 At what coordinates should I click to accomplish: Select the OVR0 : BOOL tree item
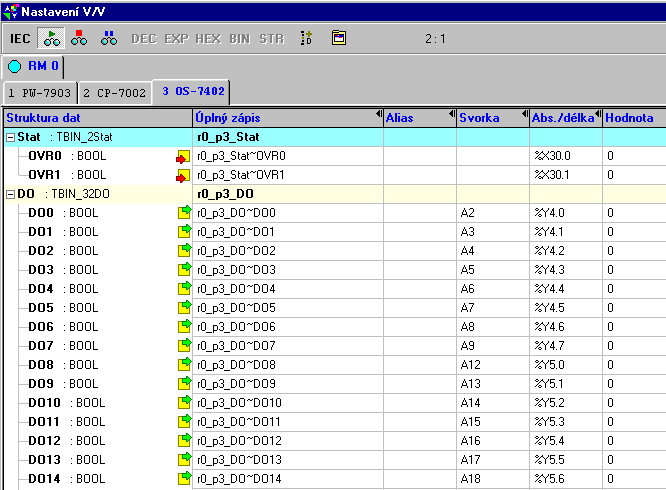pyautogui.click(x=67, y=156)
